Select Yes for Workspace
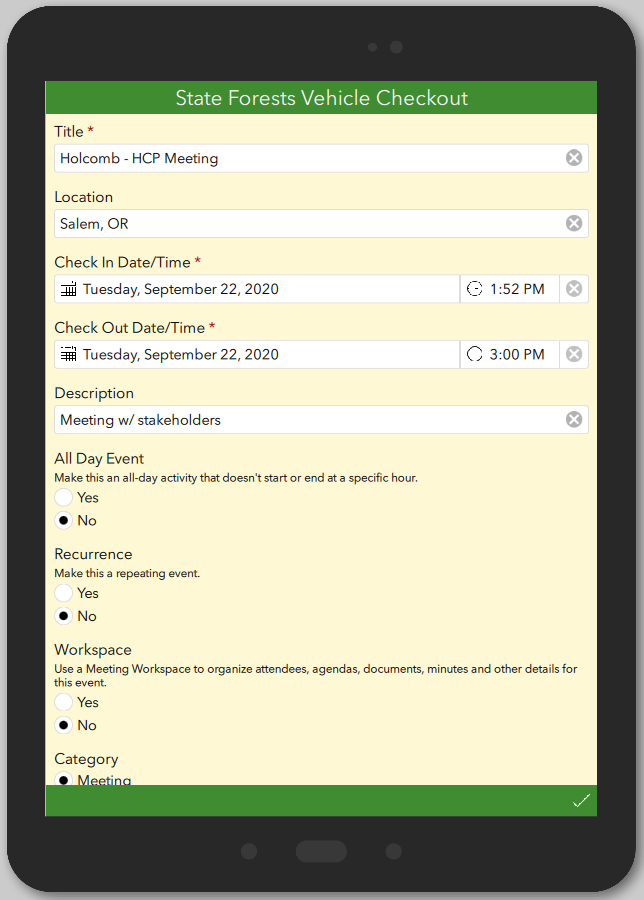644x900 pixels. tap(64, 702)
